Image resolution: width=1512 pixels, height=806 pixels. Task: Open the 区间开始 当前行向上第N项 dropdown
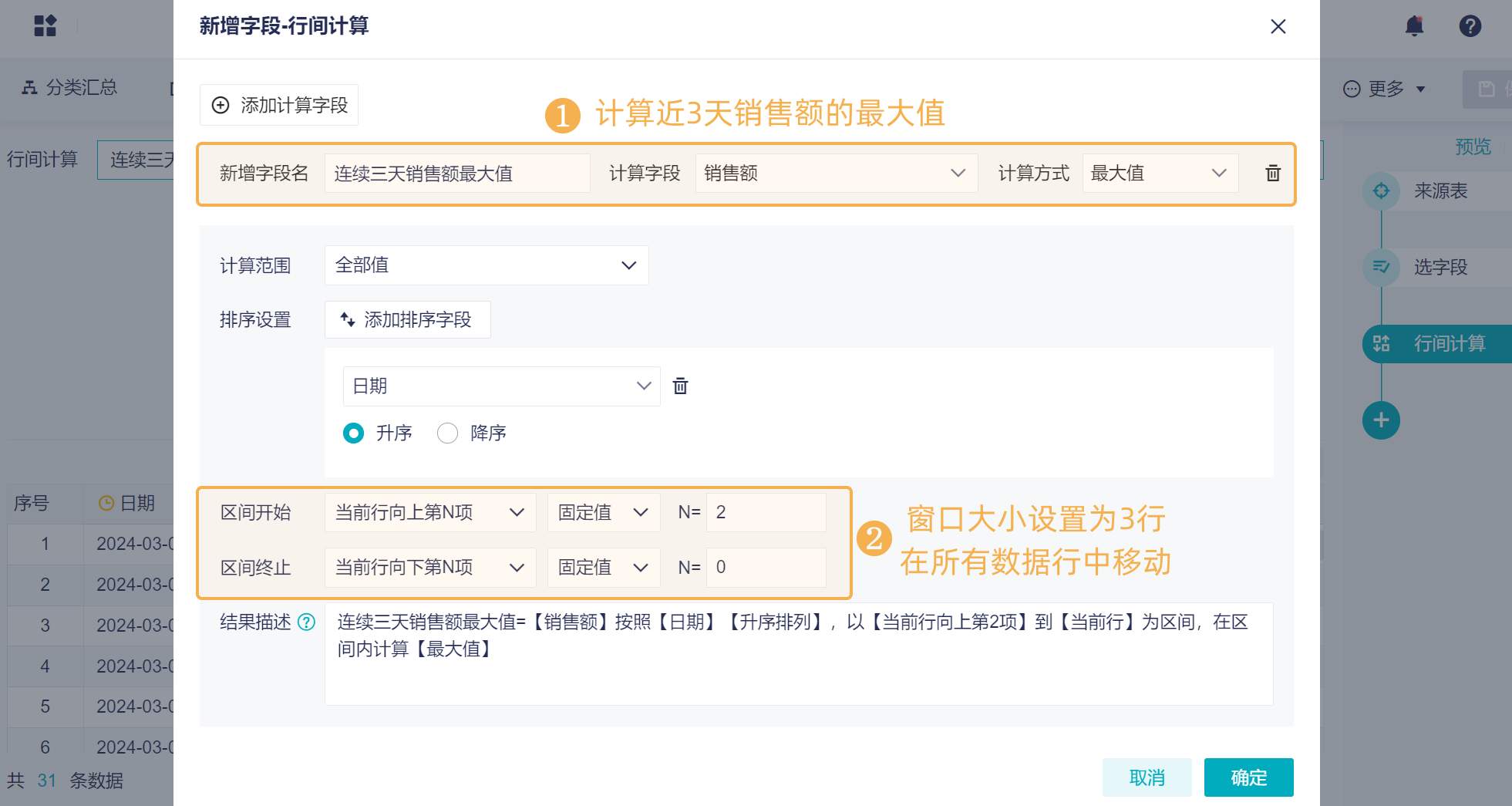point(429,513)
